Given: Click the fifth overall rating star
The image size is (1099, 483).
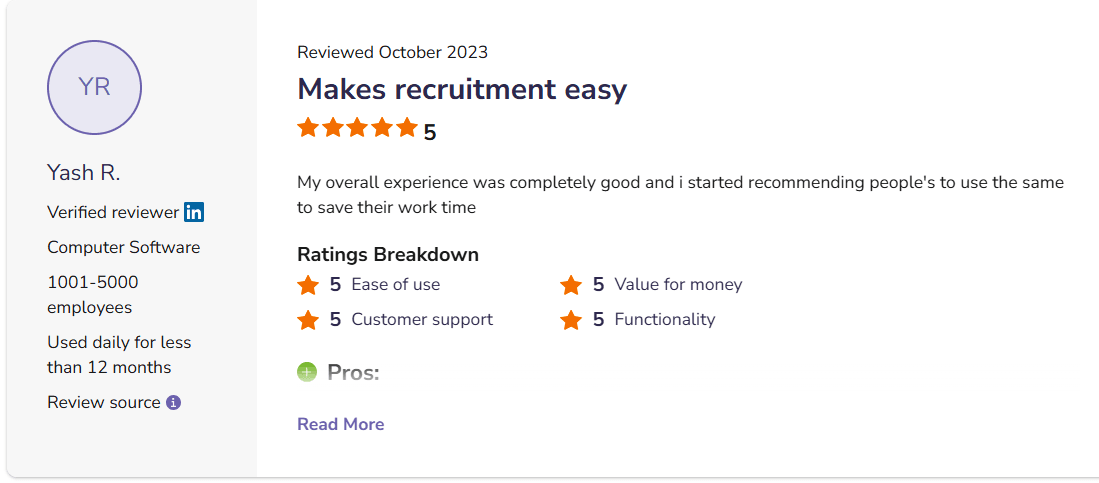Looking at the screenshot, I should point(406,128).
